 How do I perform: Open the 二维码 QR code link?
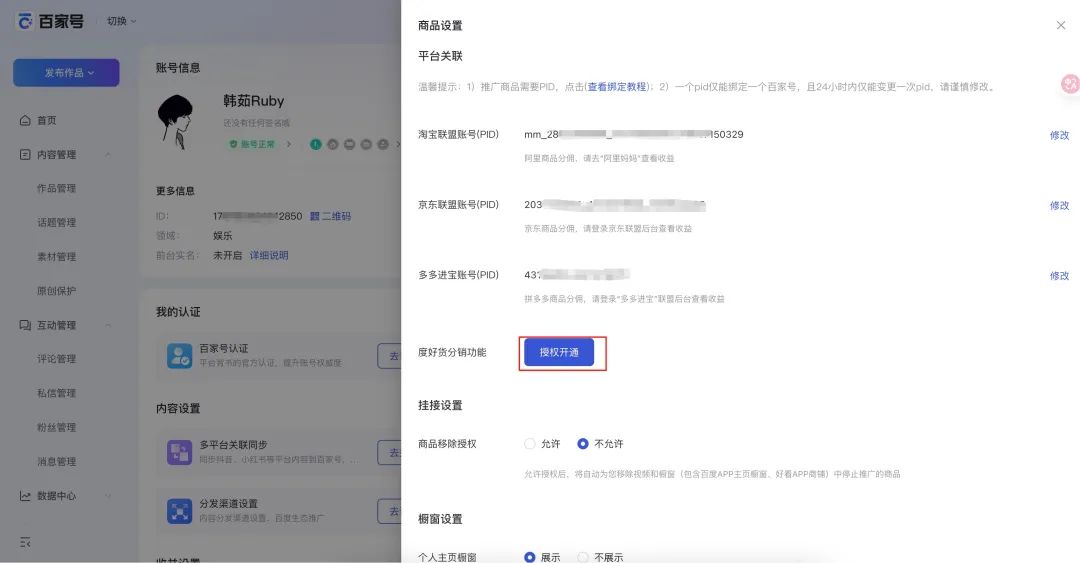click(x=331, y=216)
